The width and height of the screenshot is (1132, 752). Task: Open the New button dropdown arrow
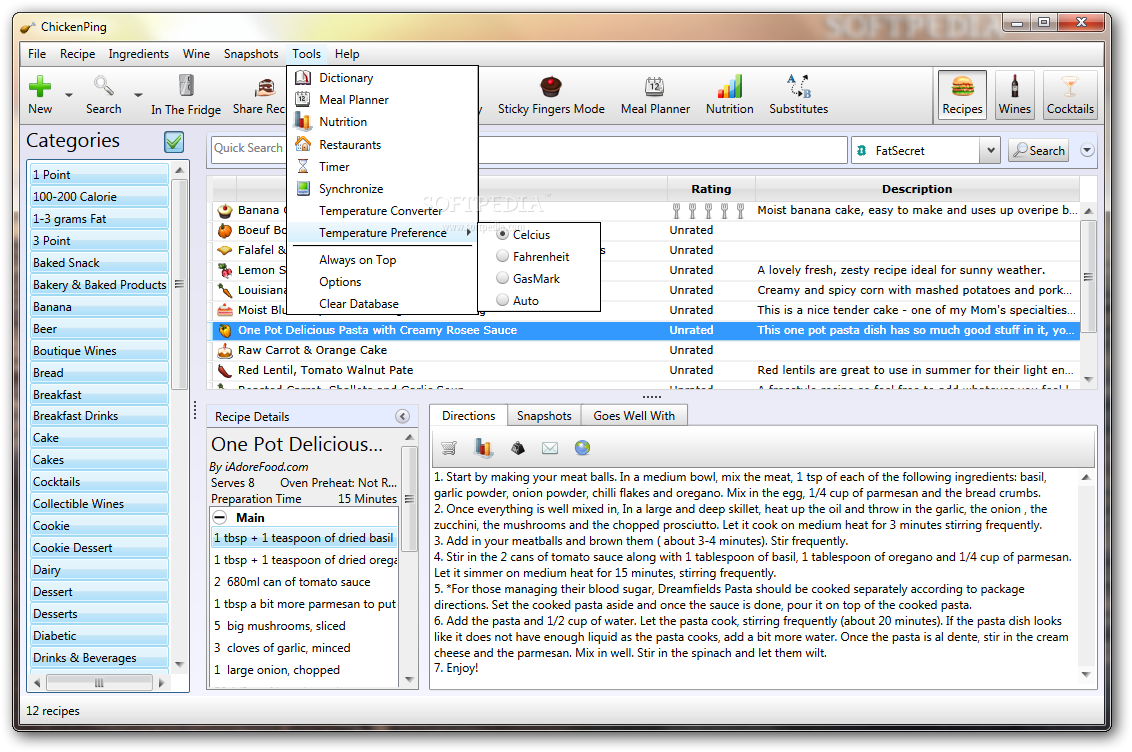click(x=69, y=95)
